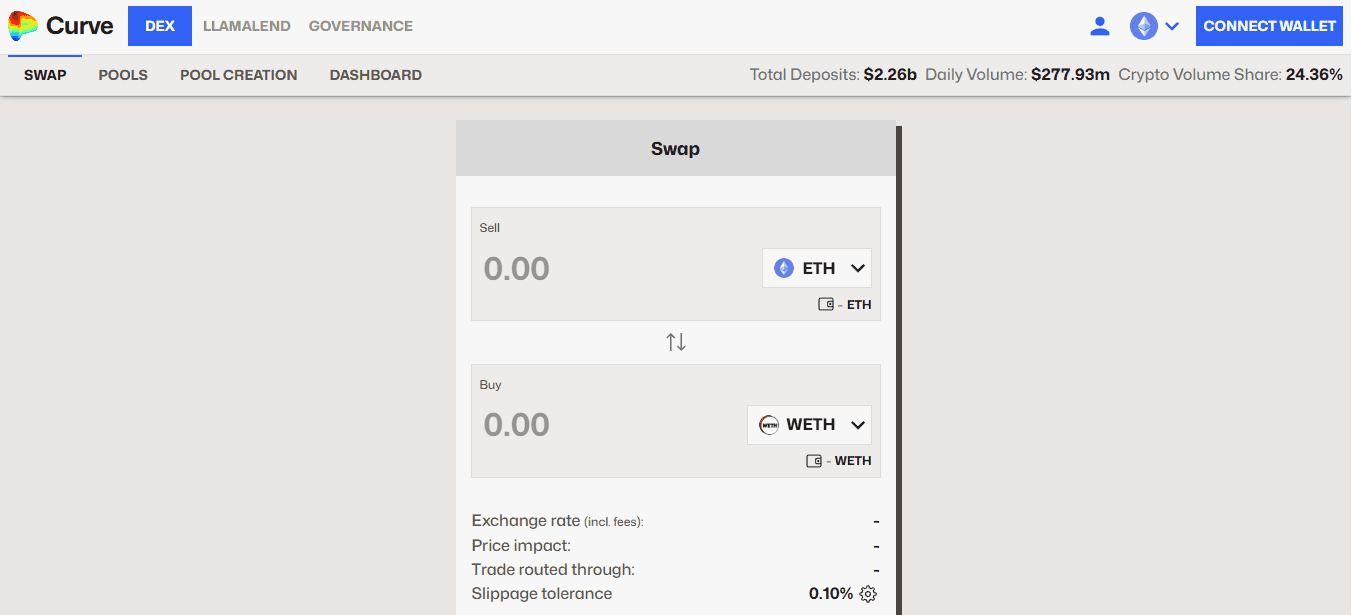Click the wallet balance icon for WETH
Screen dimensions: 1352x615
(814, 461)
